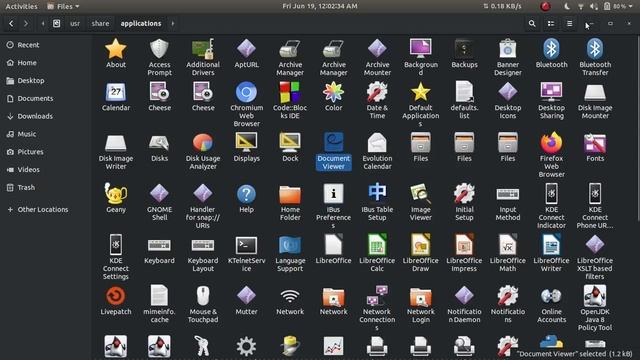This screenshot has height=360, width=640.
Task: Open the hamburger menu in the toolbar
Action: click(x=569, y=24)
